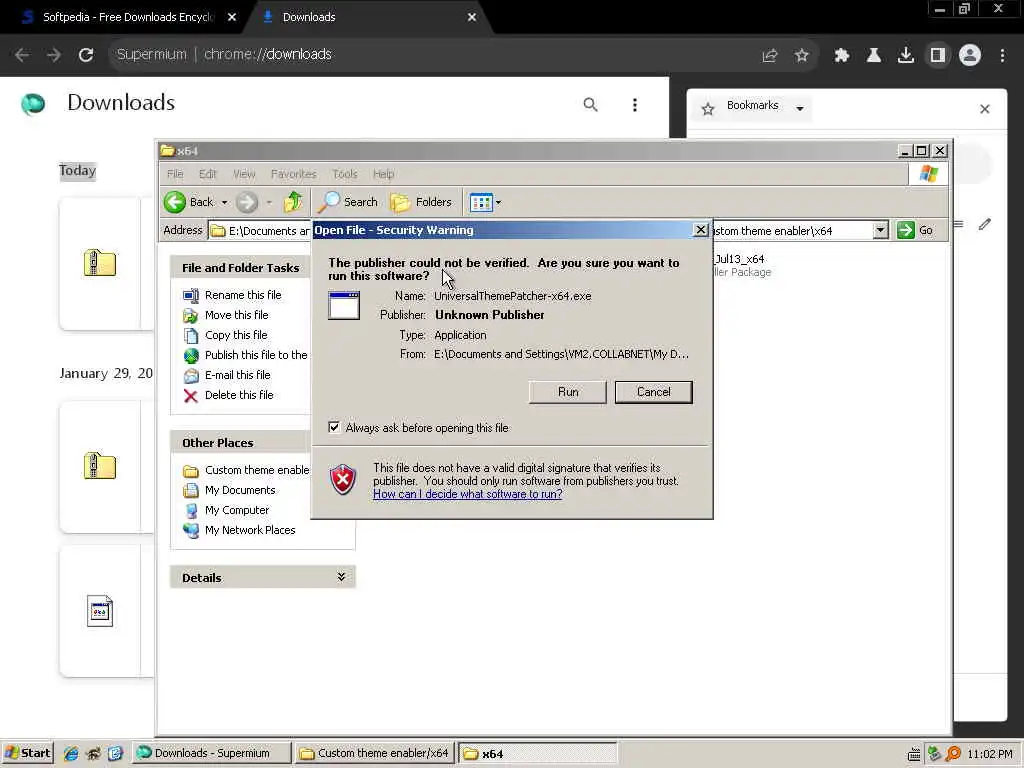This screenshot has width=1024, height=768.
Task: Click Search in Explorer toolbar
Action: coord(347,202)
